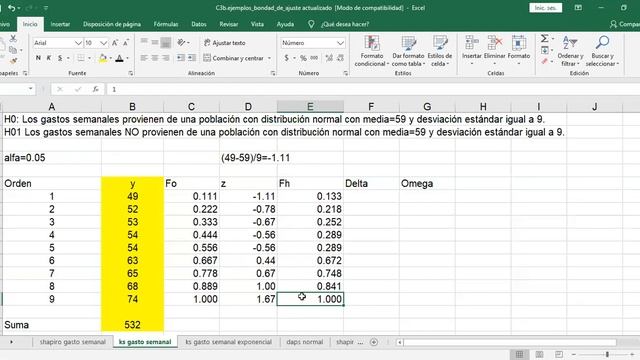The width and height of the screenshot is (640, 360).
Task: Click the increase indent icon
Action: [x=192, y=58]
